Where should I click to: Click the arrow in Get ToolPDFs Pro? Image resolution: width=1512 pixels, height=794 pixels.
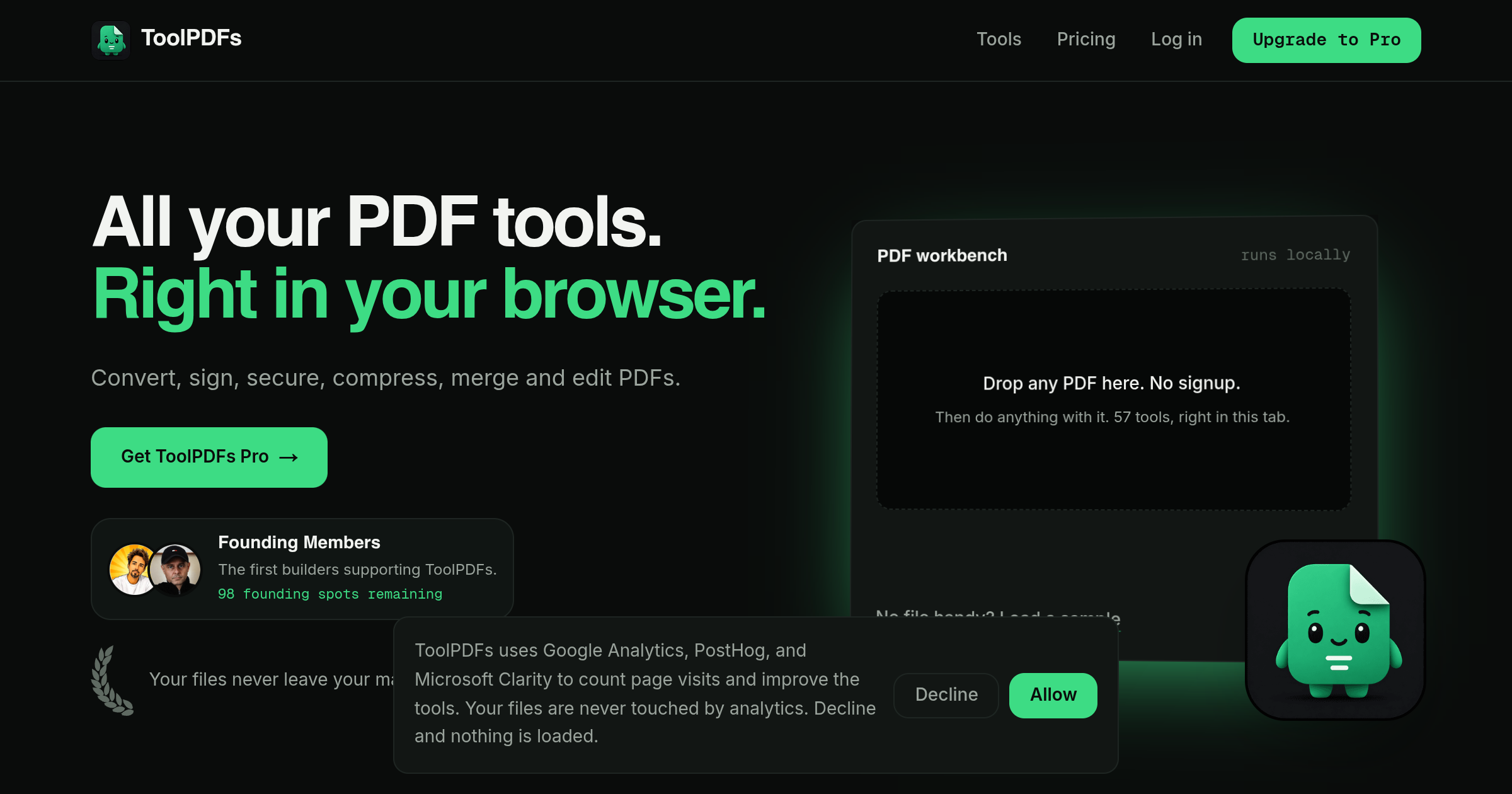[289, 457]
